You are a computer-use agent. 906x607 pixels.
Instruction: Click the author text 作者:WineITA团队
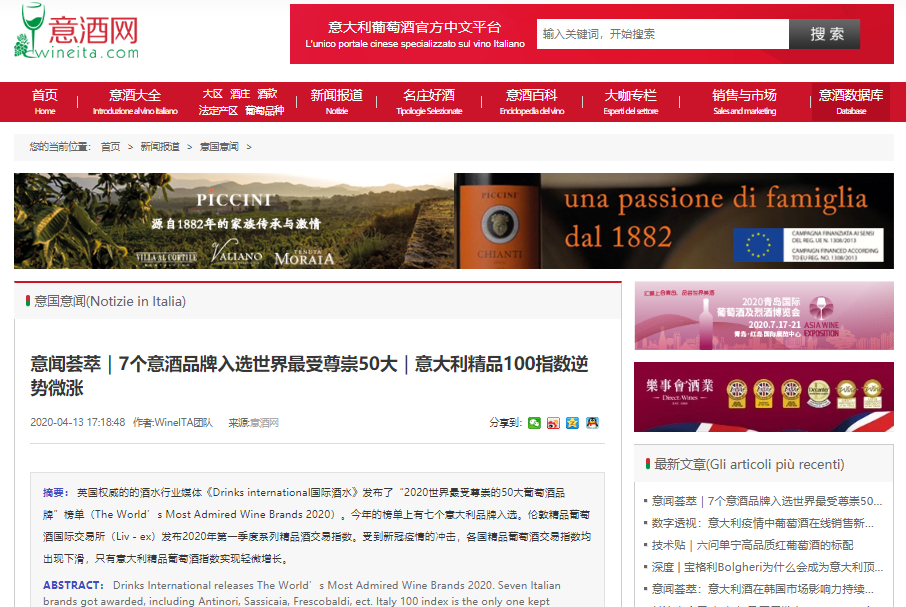click(x=173, y=423)
